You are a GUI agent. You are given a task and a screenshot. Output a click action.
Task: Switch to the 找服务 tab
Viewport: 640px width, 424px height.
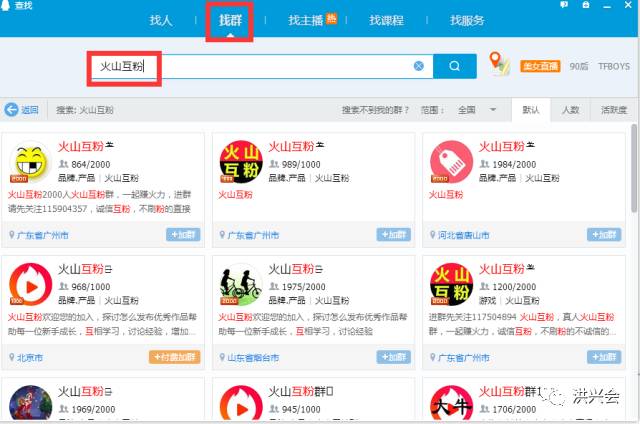click(467, 20)
